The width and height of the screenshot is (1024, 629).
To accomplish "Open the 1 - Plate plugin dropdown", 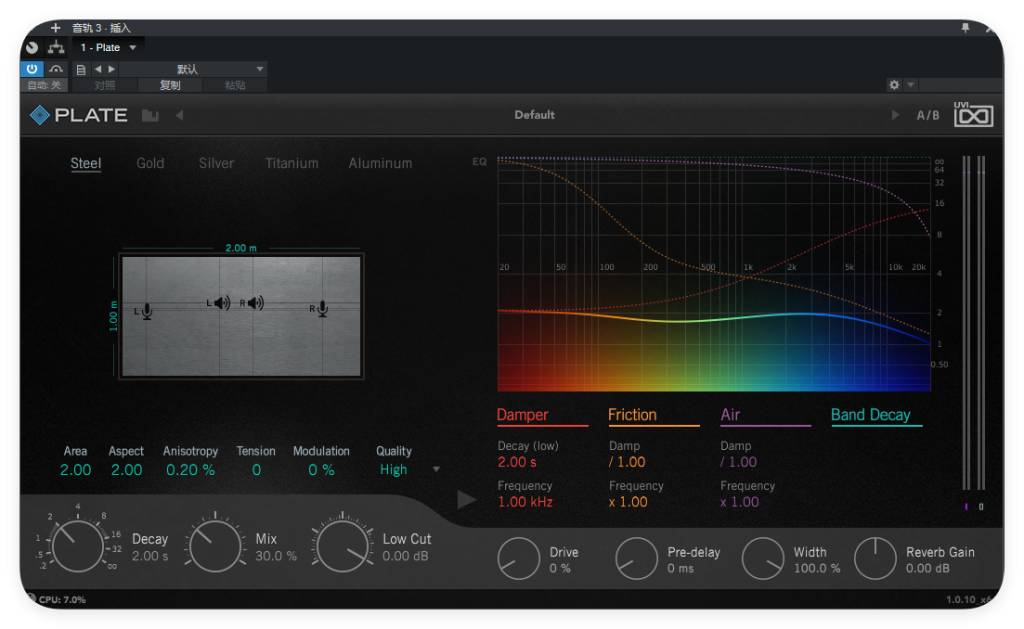I will point(108,48).
